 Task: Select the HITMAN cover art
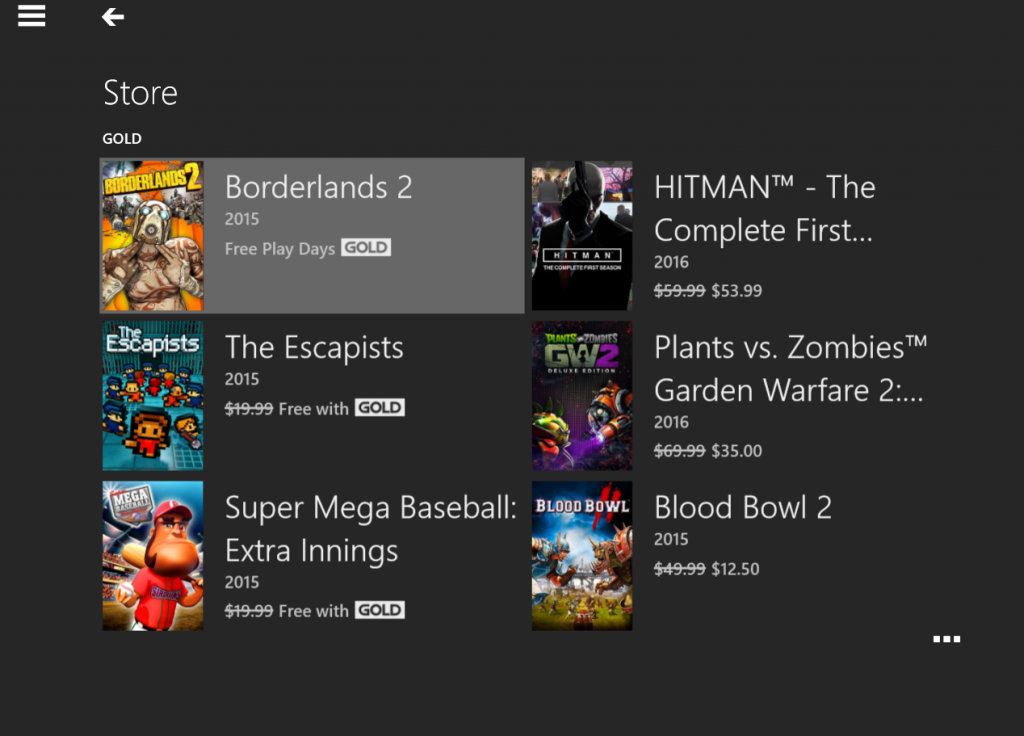[582, 235]
